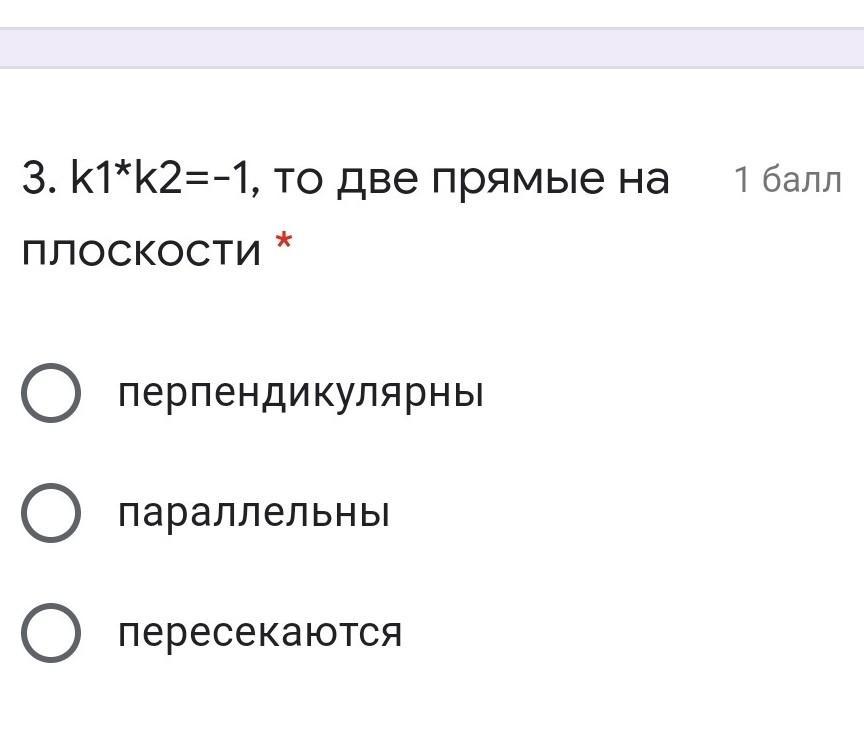Click the word плоскости in question
Viewport: 864px width, 750px height.
tap(141, 251)
